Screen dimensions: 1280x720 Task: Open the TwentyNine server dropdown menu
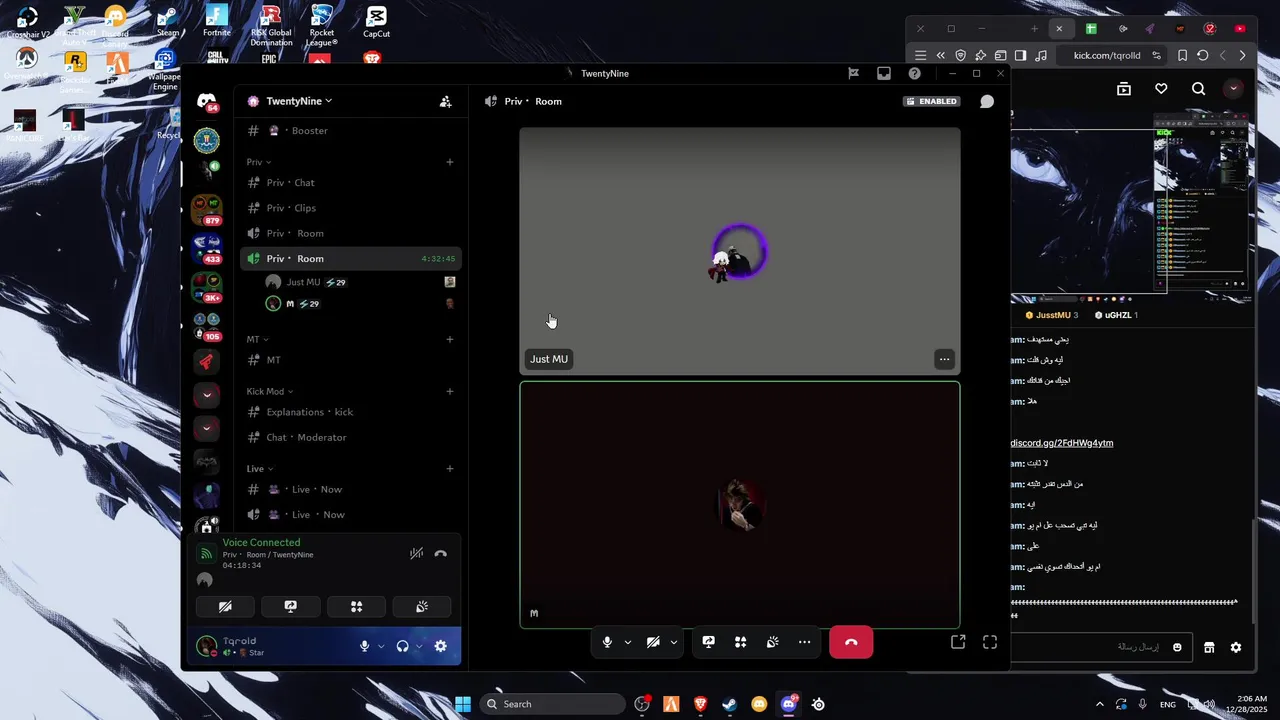(298, 101)
